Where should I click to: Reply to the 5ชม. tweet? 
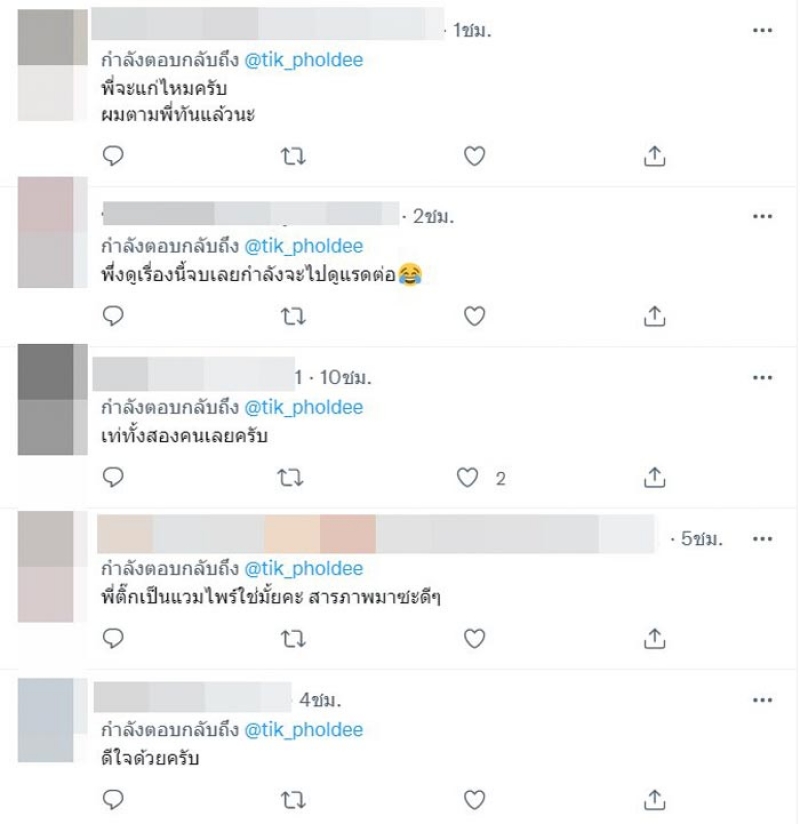pos(112,638)
